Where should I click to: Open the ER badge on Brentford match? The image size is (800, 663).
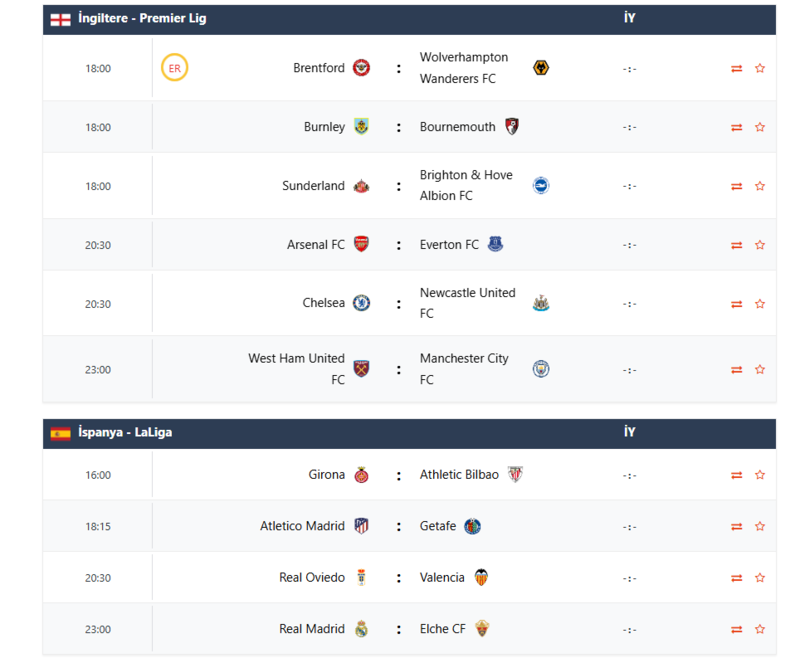coord(175,68)
